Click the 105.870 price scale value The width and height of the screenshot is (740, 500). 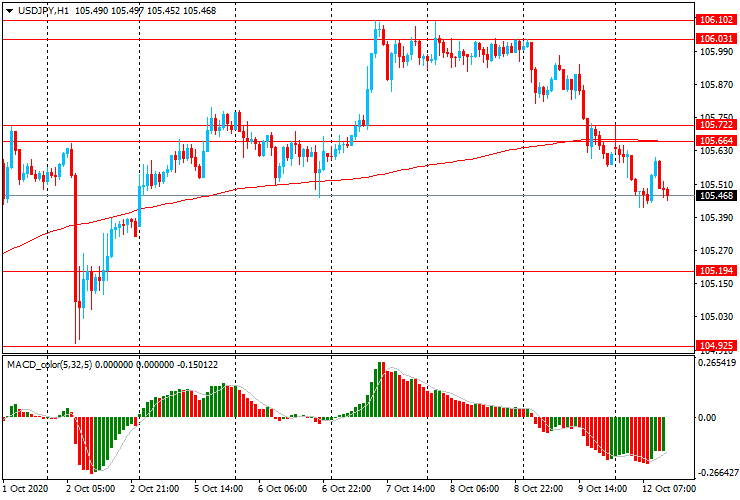[x=716, y=85]
